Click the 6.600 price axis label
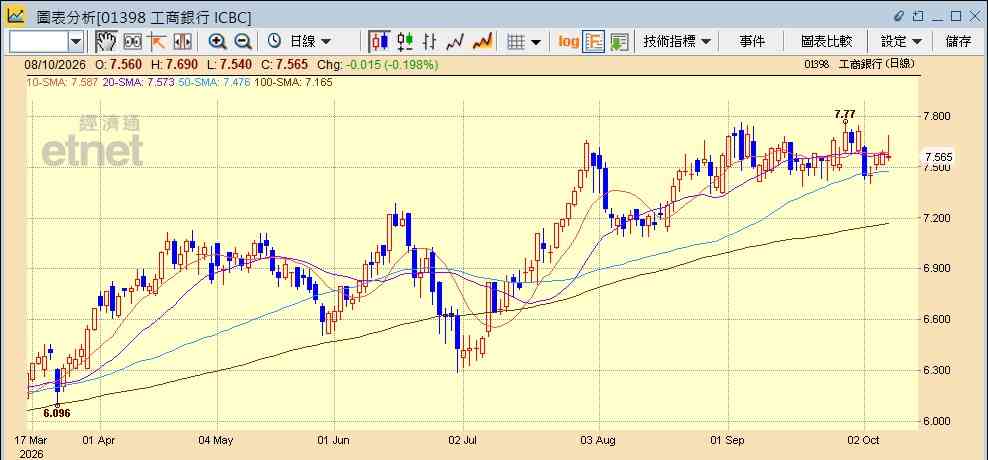This screenshot has width=988, height=460. point(936,319)
